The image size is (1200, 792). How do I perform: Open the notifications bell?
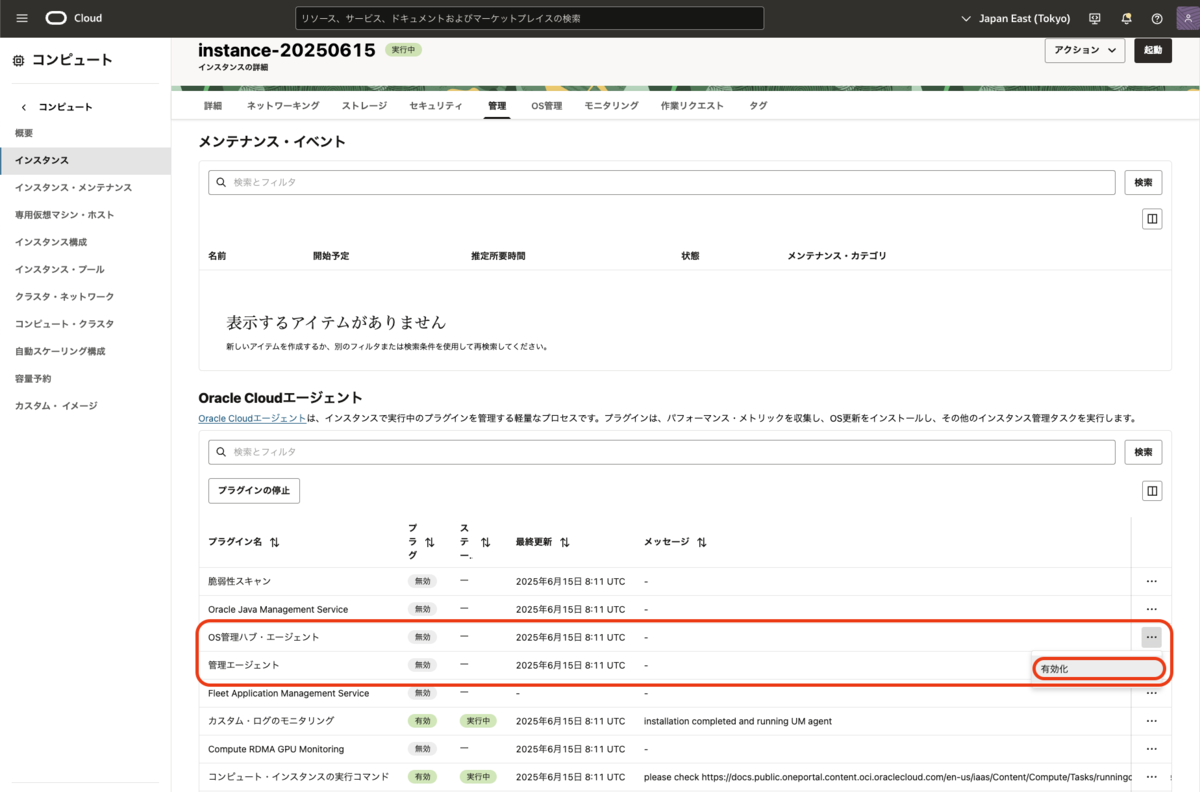coord(1127,18)
